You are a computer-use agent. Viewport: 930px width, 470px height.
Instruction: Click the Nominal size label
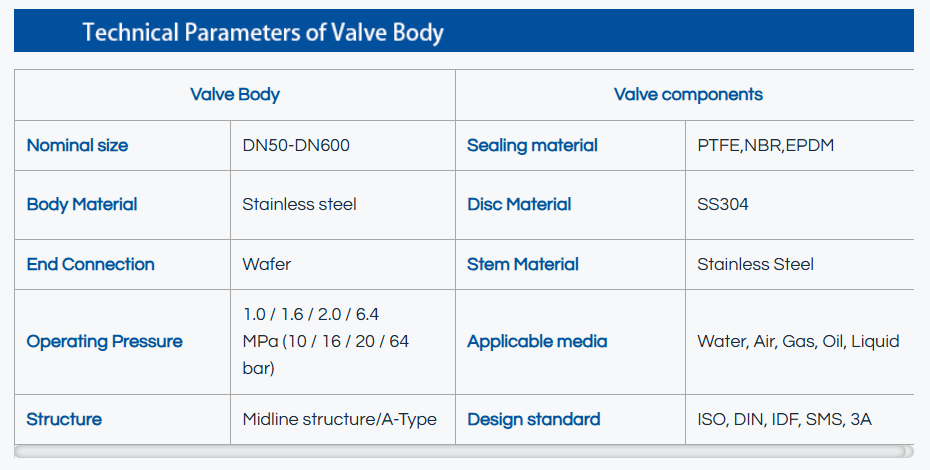[77, 145]
